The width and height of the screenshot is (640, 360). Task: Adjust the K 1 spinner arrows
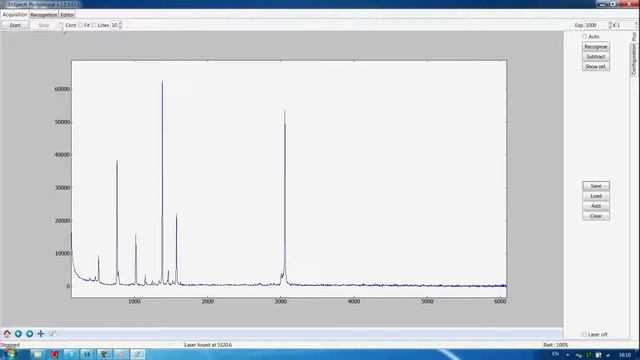[636, 25]
